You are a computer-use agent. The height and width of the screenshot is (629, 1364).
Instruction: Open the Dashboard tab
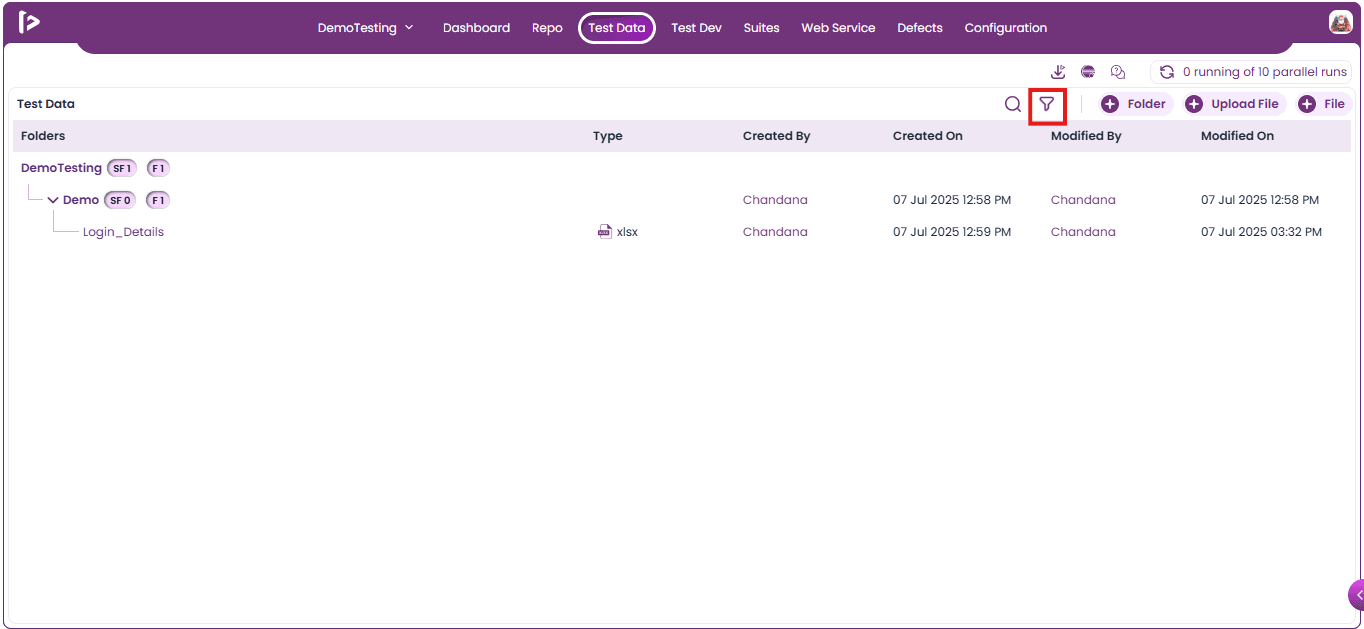[x=476, y=28]
